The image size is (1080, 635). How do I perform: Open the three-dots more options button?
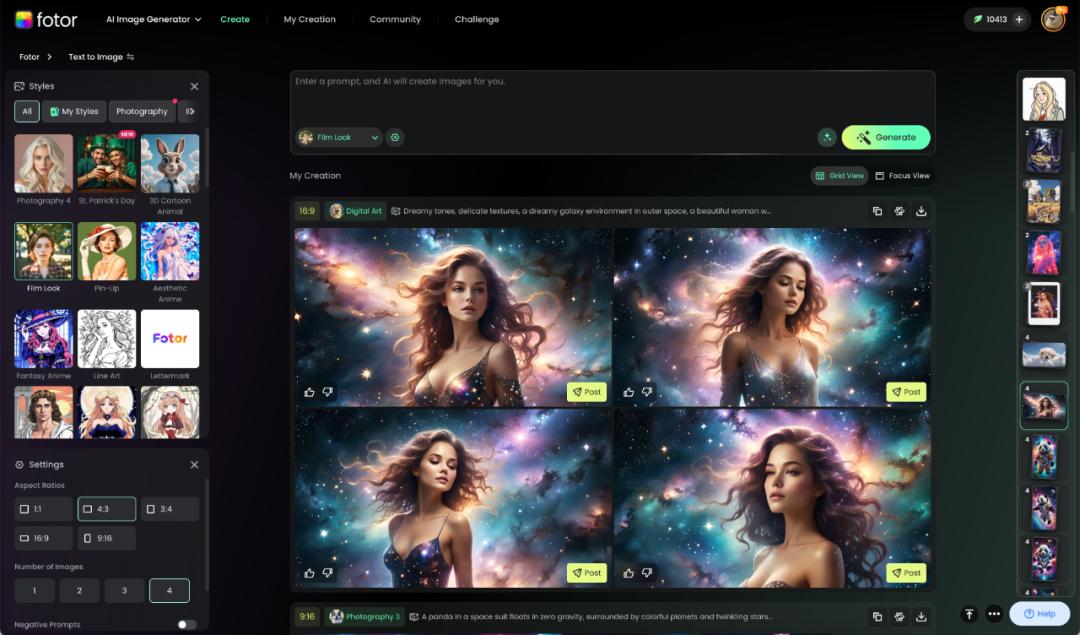993,614
